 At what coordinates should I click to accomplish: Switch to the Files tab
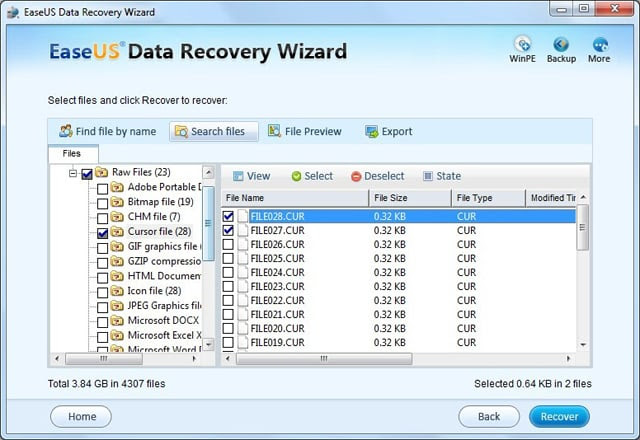point(72,154)
